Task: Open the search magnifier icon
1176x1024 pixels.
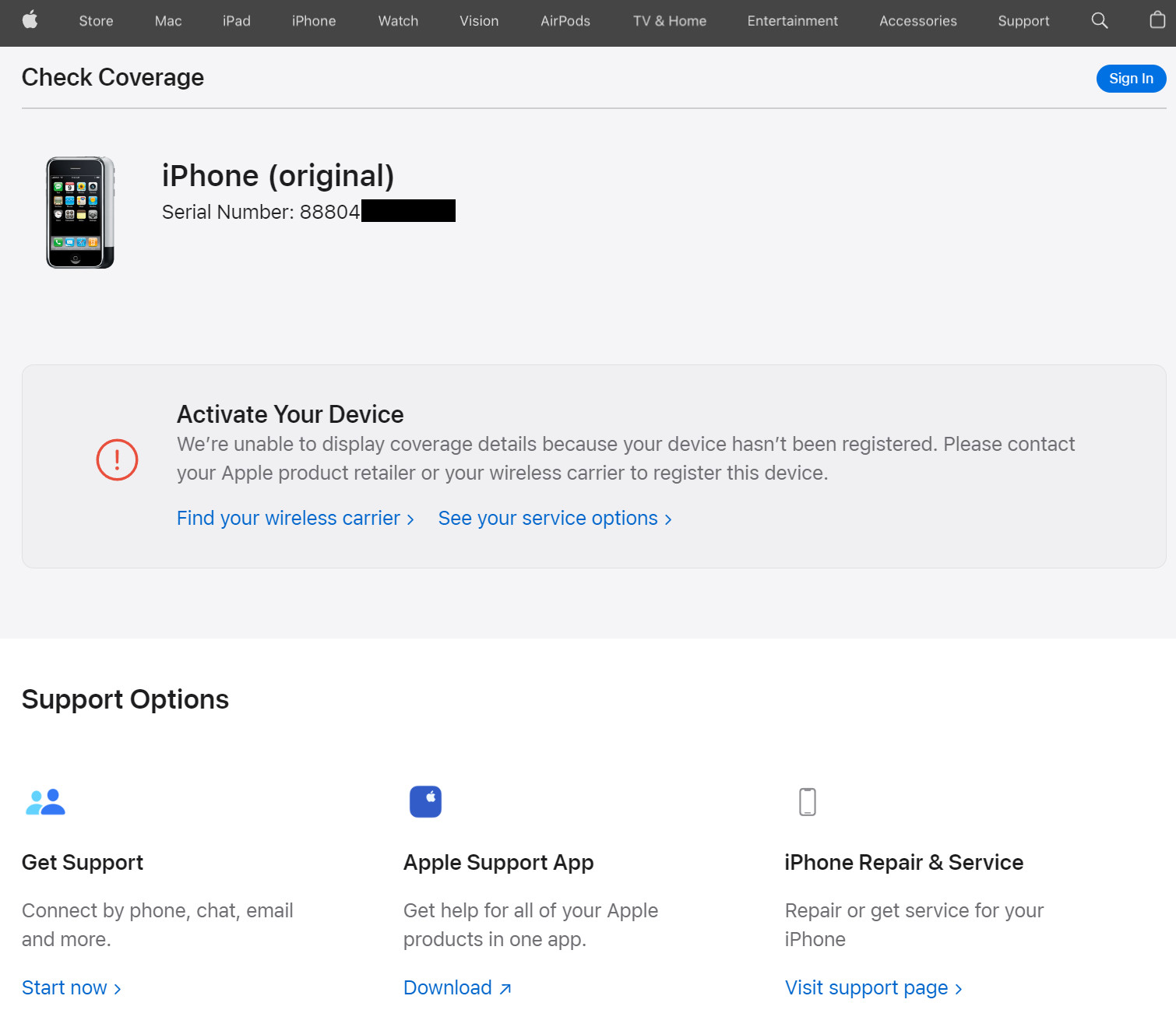Action: pyautogui.click(x=1099, y=21)
